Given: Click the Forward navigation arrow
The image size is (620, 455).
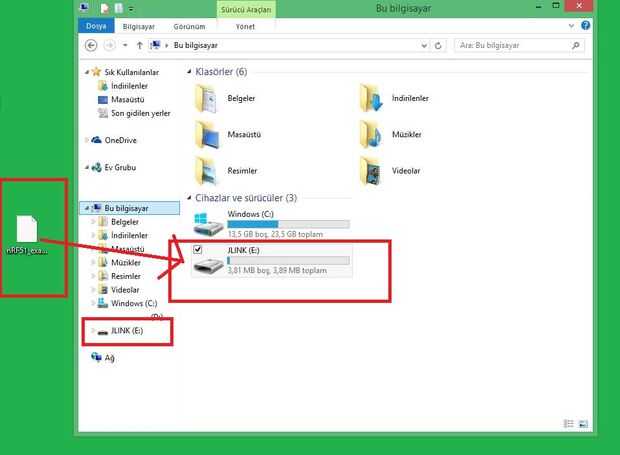Looking at the screenshot, I should pyautogui.click(x=110, y=45).
